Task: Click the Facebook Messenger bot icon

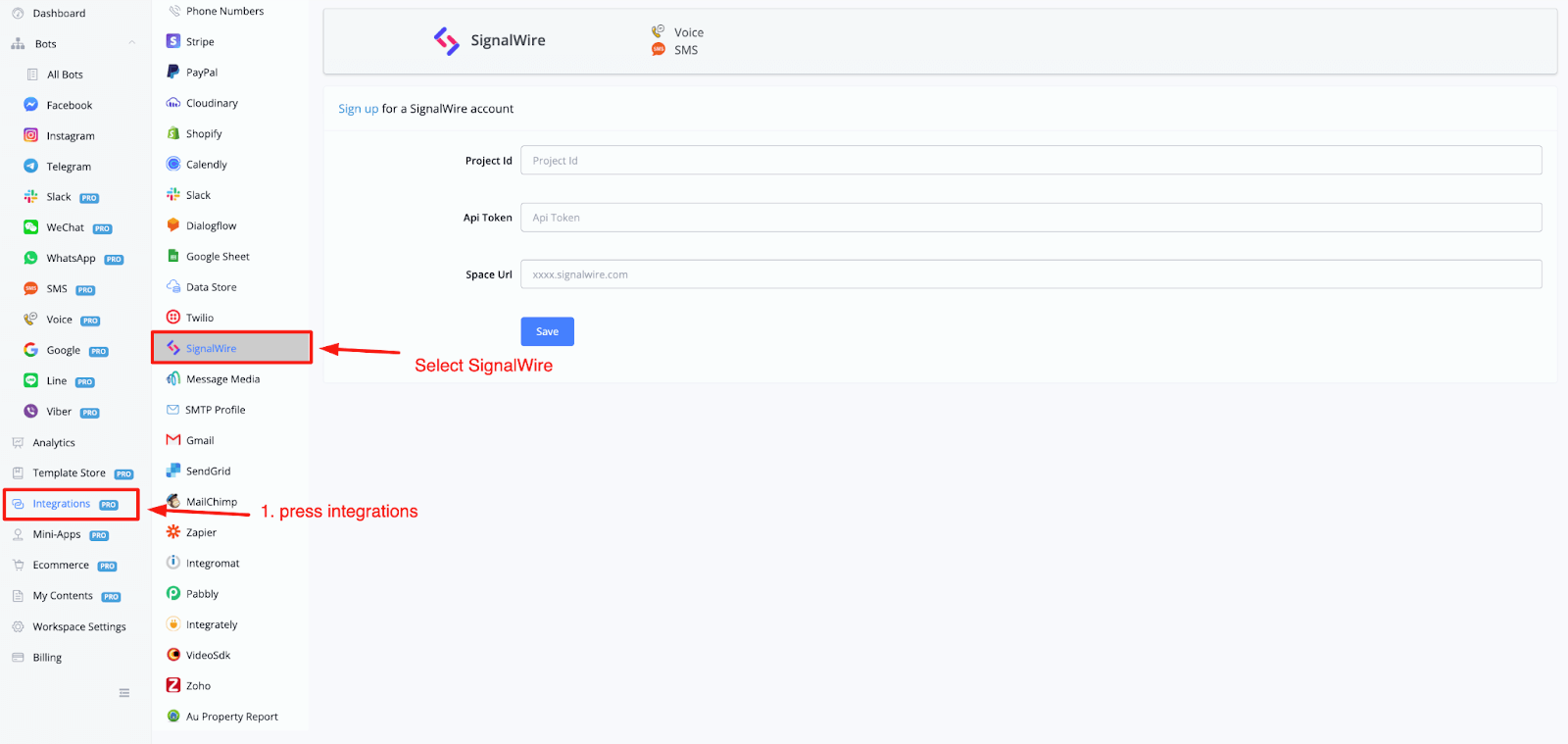Action: pos(31,105)
